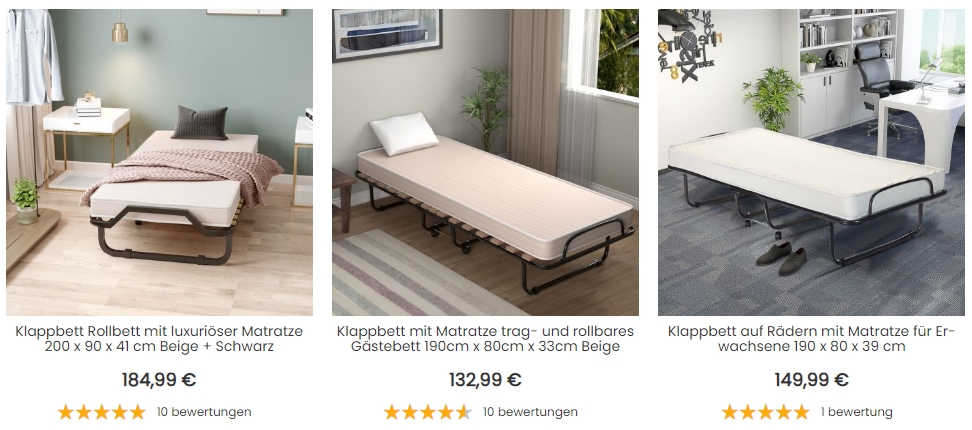Open 'Klappbett auf Rädern mit Matratze' title link

coord(811,339)
